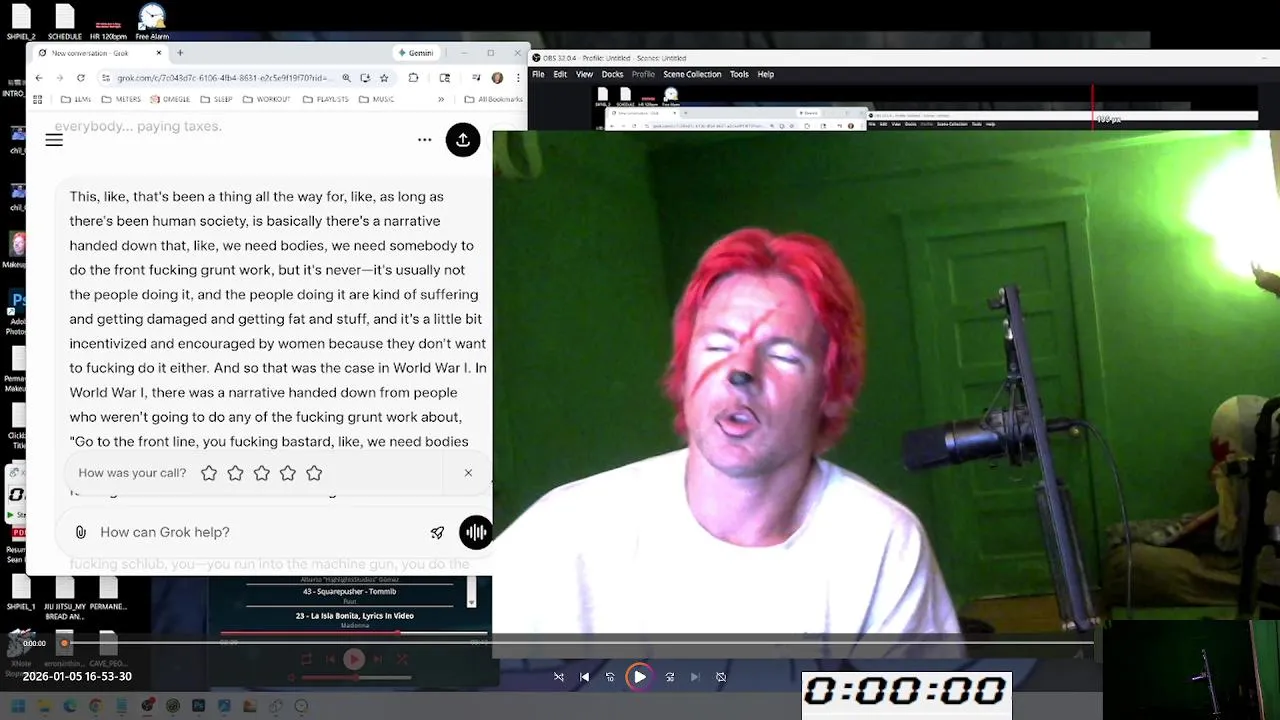The width and height of the screenshot is (1280, 720).
Task: Open the Grok sidebar hamburger menu
Action: point(54,140)
